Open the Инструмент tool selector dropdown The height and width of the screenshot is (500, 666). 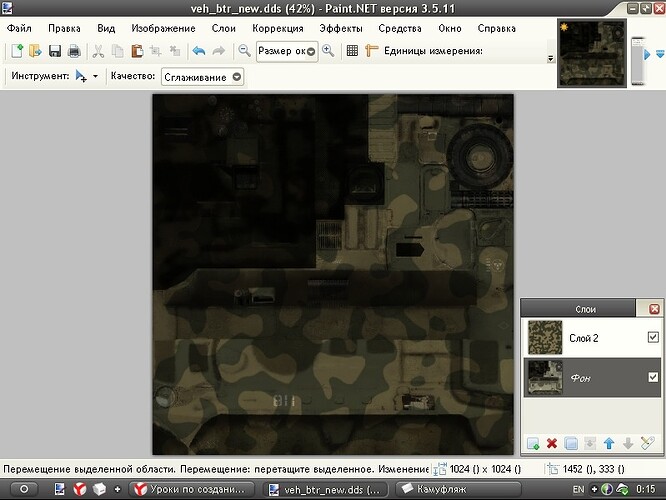coord(95,76)
